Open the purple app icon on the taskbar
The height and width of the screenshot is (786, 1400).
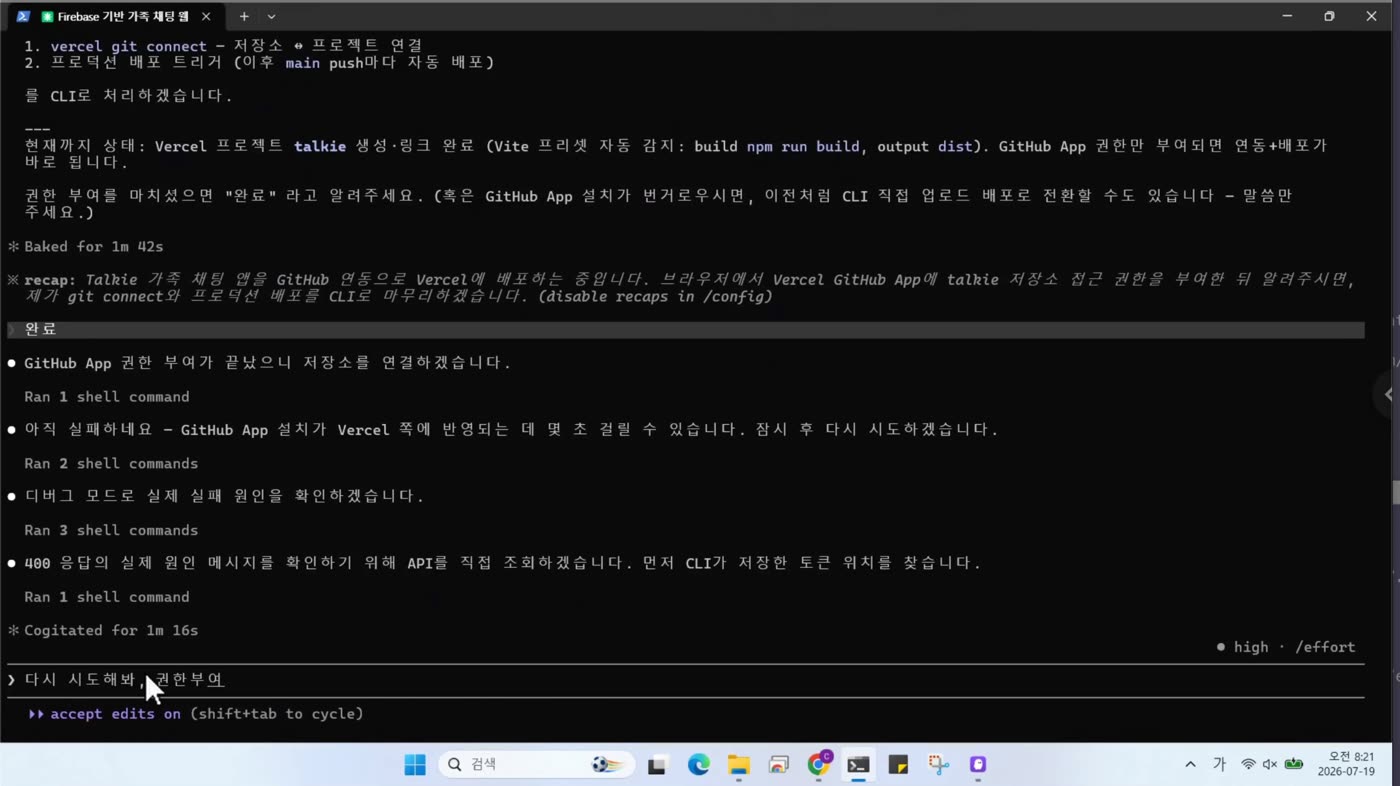point(978,765)
